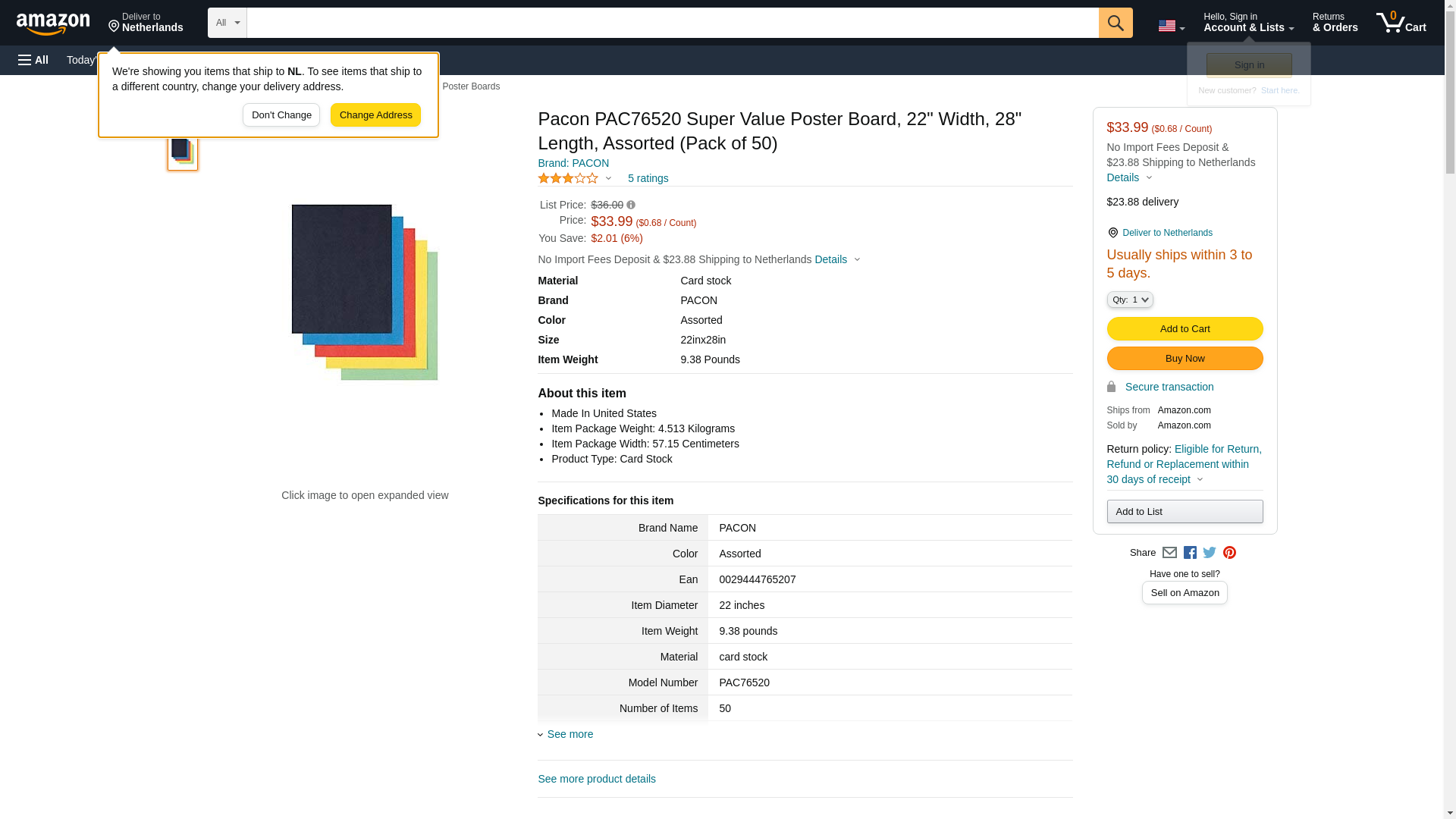Click Add to Cart button
Image resolution: width=1456 pixels, height=819 pixels.
(1184, 329)
